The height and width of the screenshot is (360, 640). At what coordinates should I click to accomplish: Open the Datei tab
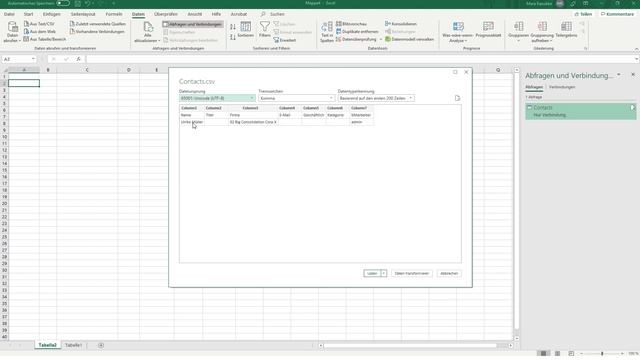pyautogui.click(x=9, y=14)
